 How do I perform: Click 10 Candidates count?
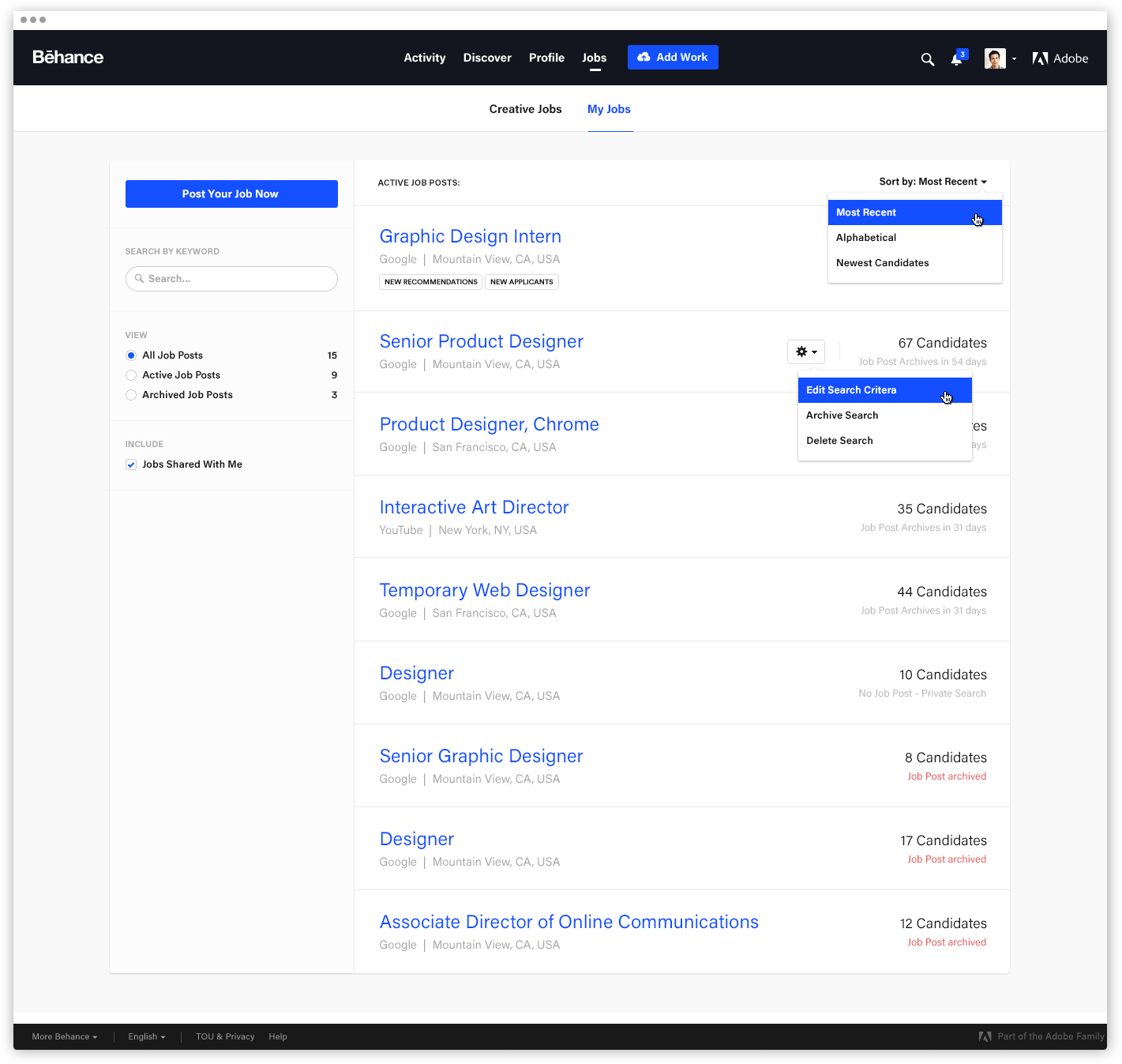point(944,675)
